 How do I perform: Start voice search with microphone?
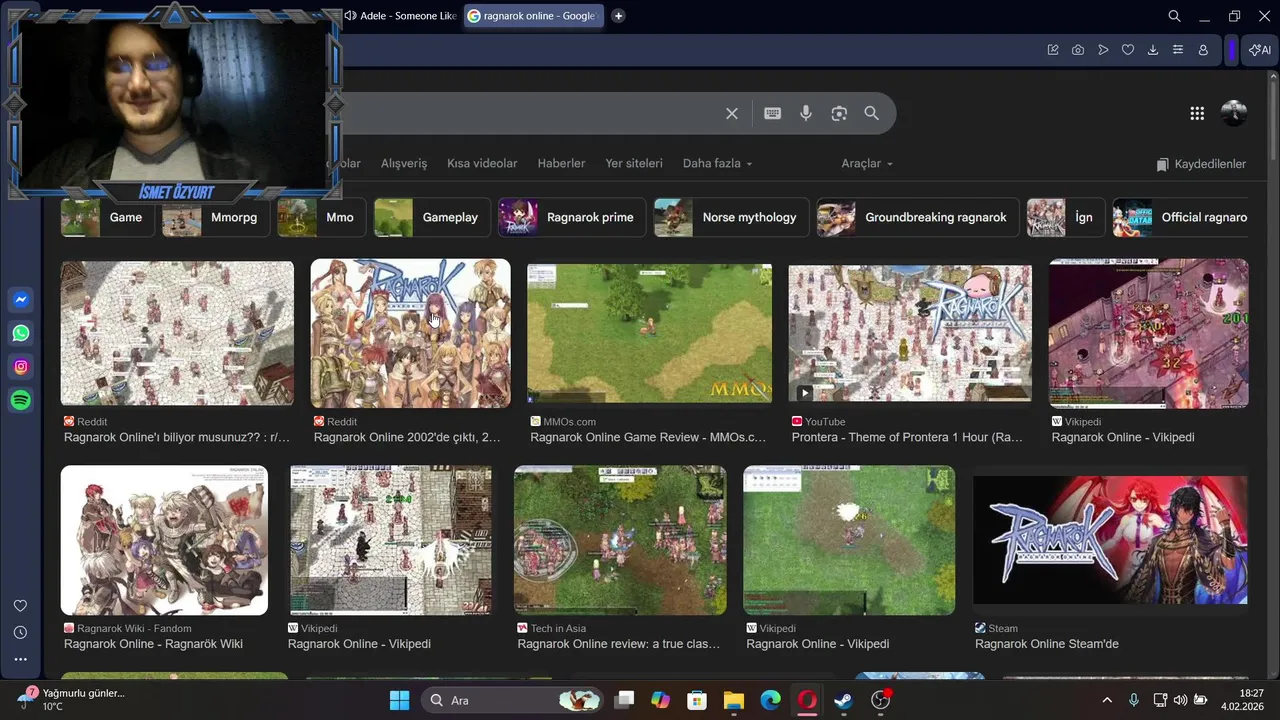(806, 114)
